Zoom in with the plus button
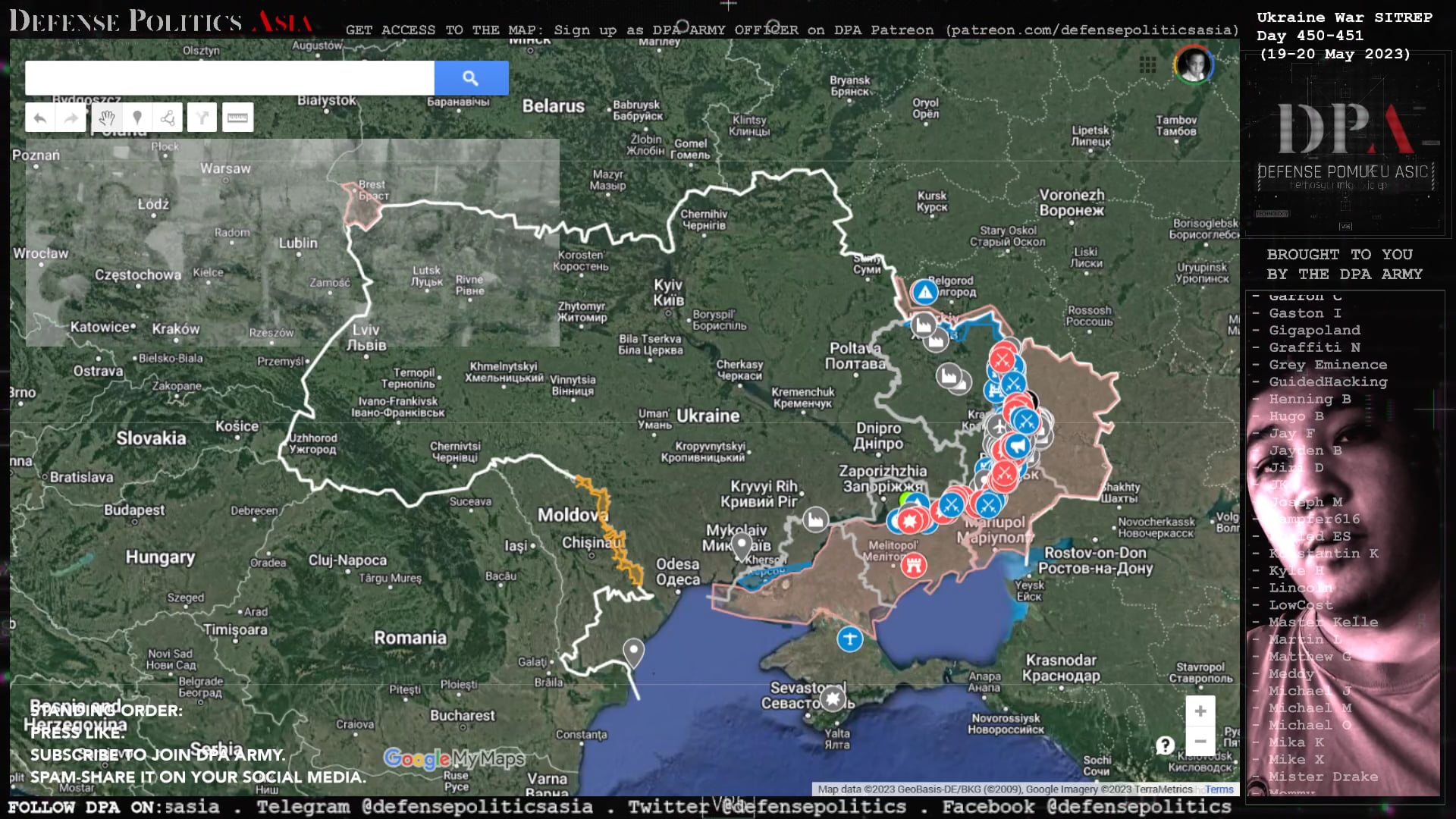1456x819 pixels. coord(1200,711)
